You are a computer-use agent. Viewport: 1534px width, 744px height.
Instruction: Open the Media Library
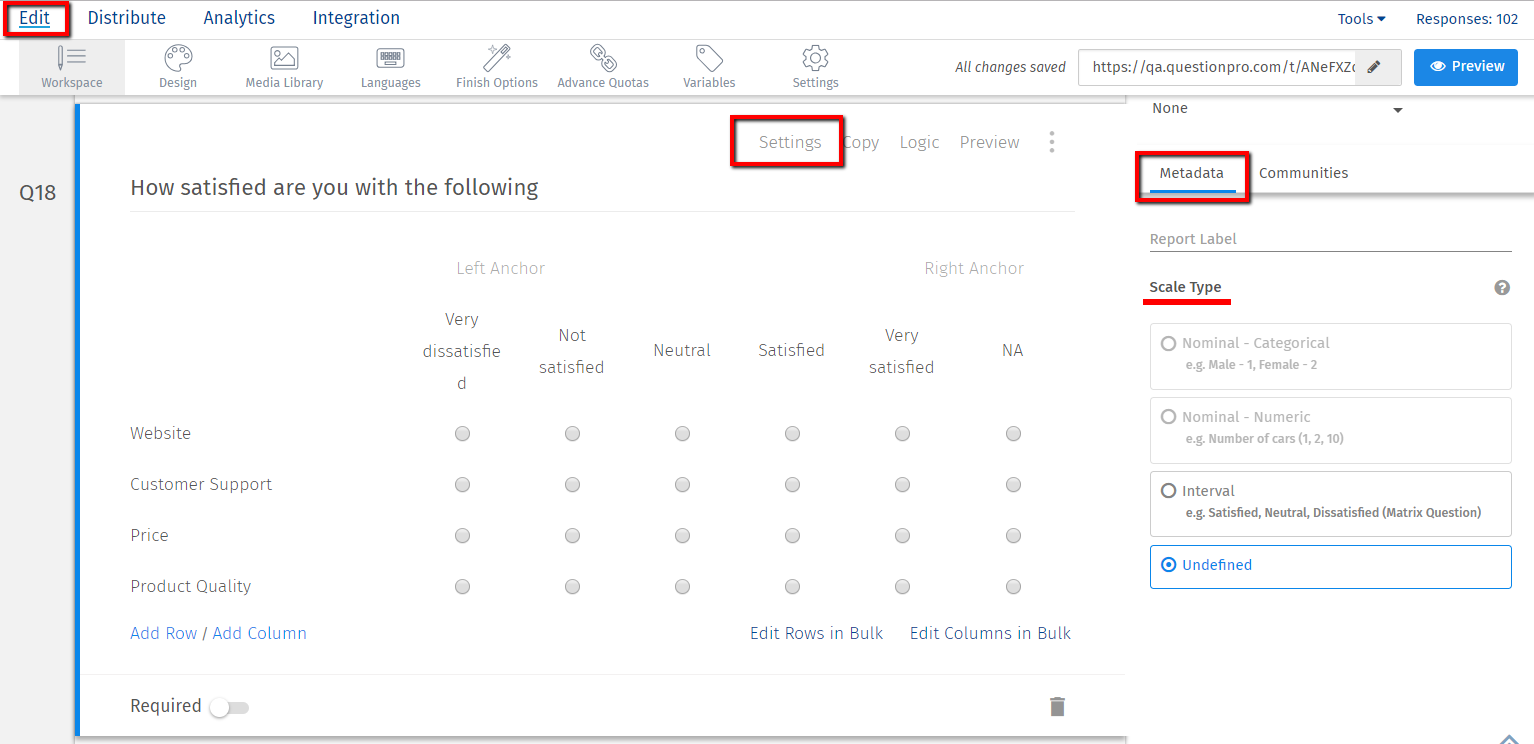[x=284, y=66]
